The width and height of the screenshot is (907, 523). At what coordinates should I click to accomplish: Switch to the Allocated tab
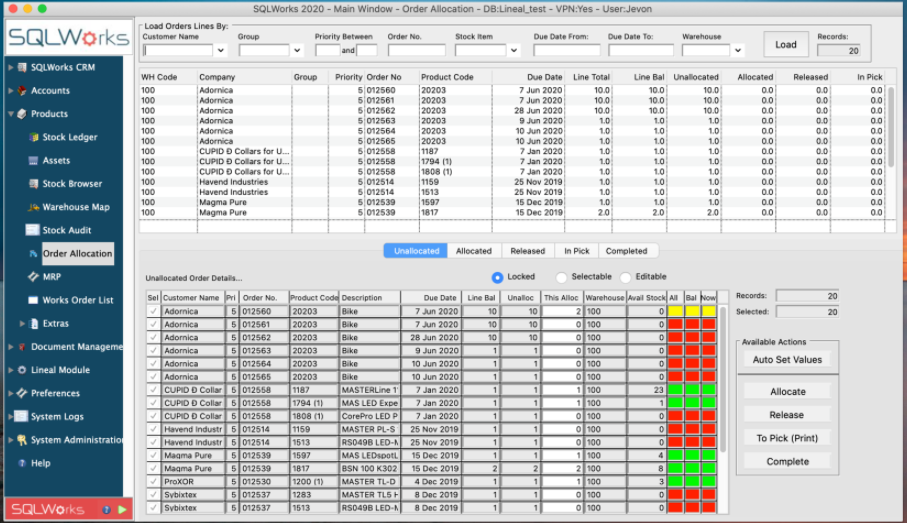pyautogui.click(x=473, y=251)
